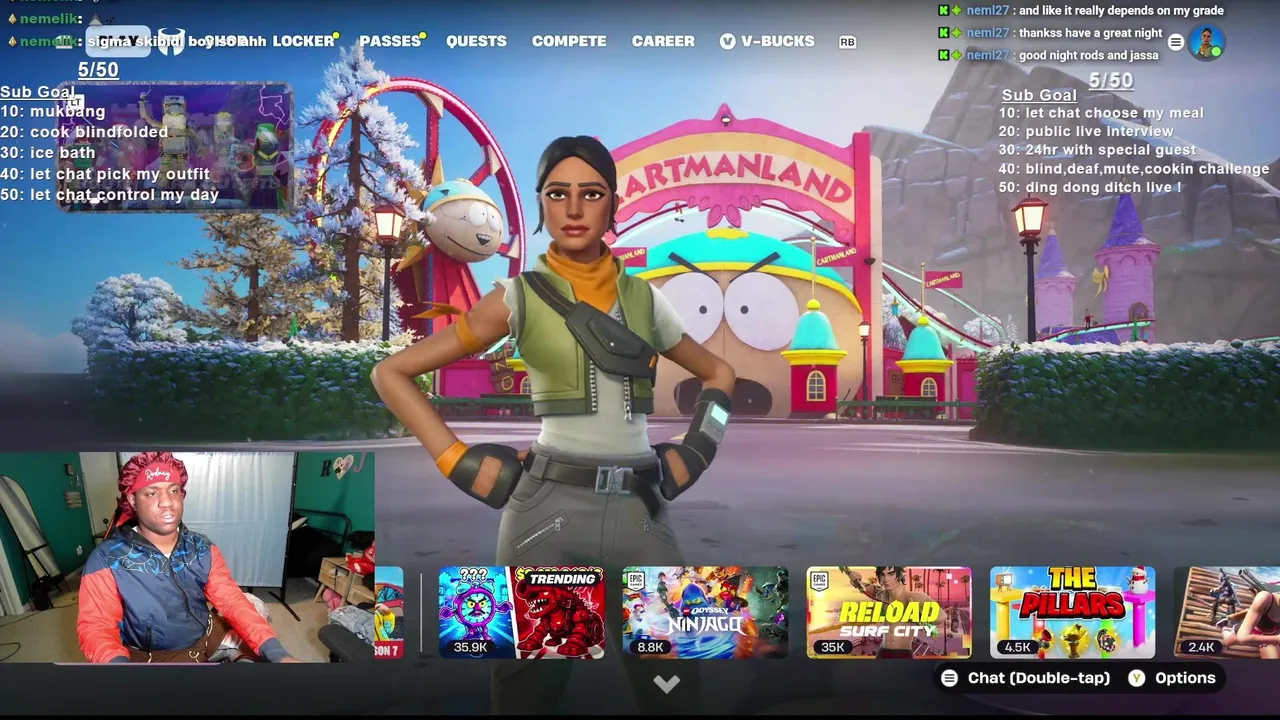Image resolution: width=1280 pixels, height=720 pixels.
Task: Click the green notification dot on LOCKER
Action: (x=336, y=36)
